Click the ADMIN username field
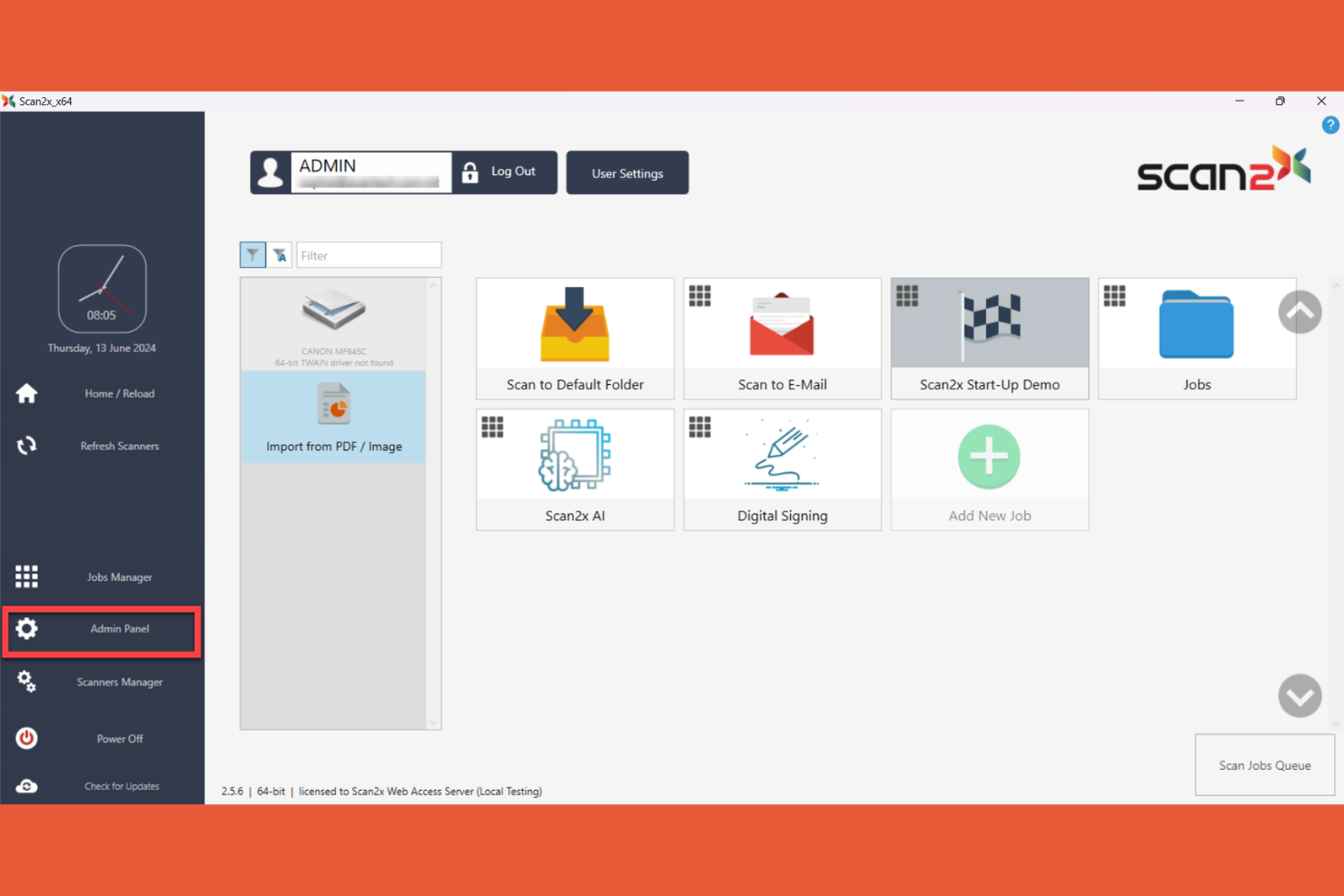The image size is (1344, 896). point(371,172)
